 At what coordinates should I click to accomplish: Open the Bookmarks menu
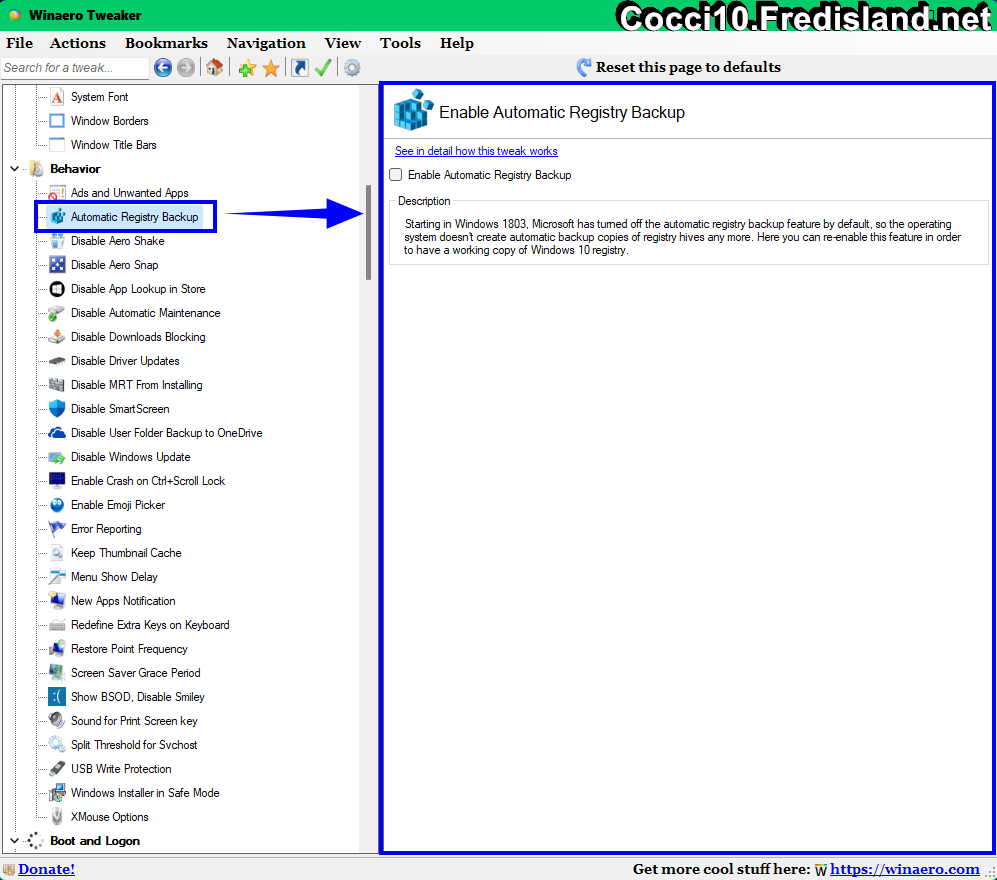(166, 43)
